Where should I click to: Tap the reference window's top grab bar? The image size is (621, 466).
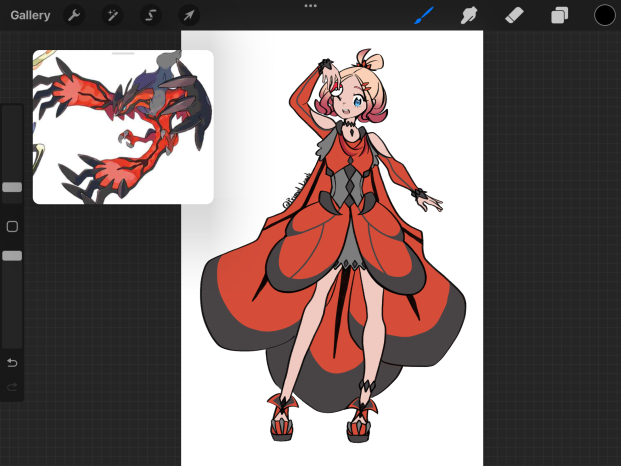[123, 54]
